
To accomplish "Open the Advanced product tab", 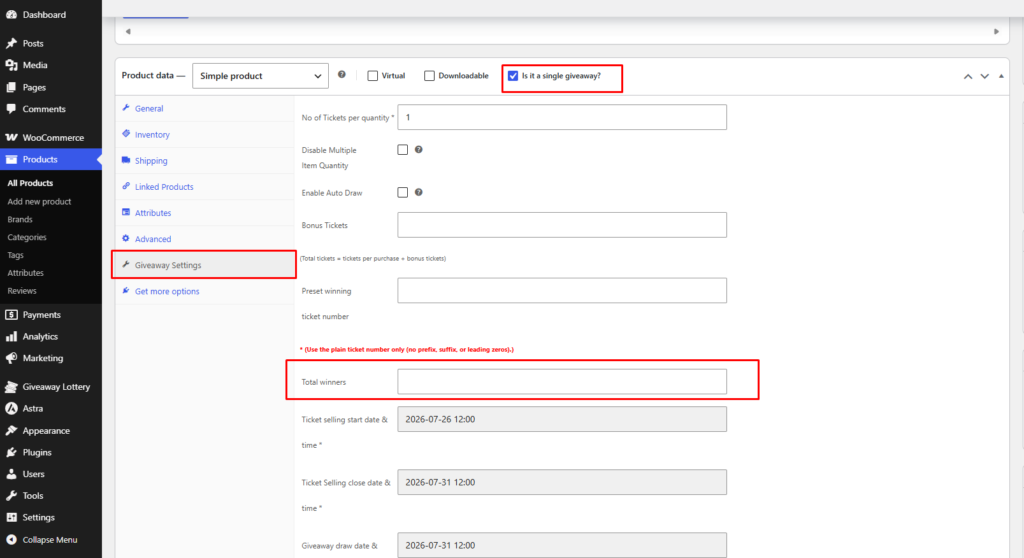I will [205, 239].
